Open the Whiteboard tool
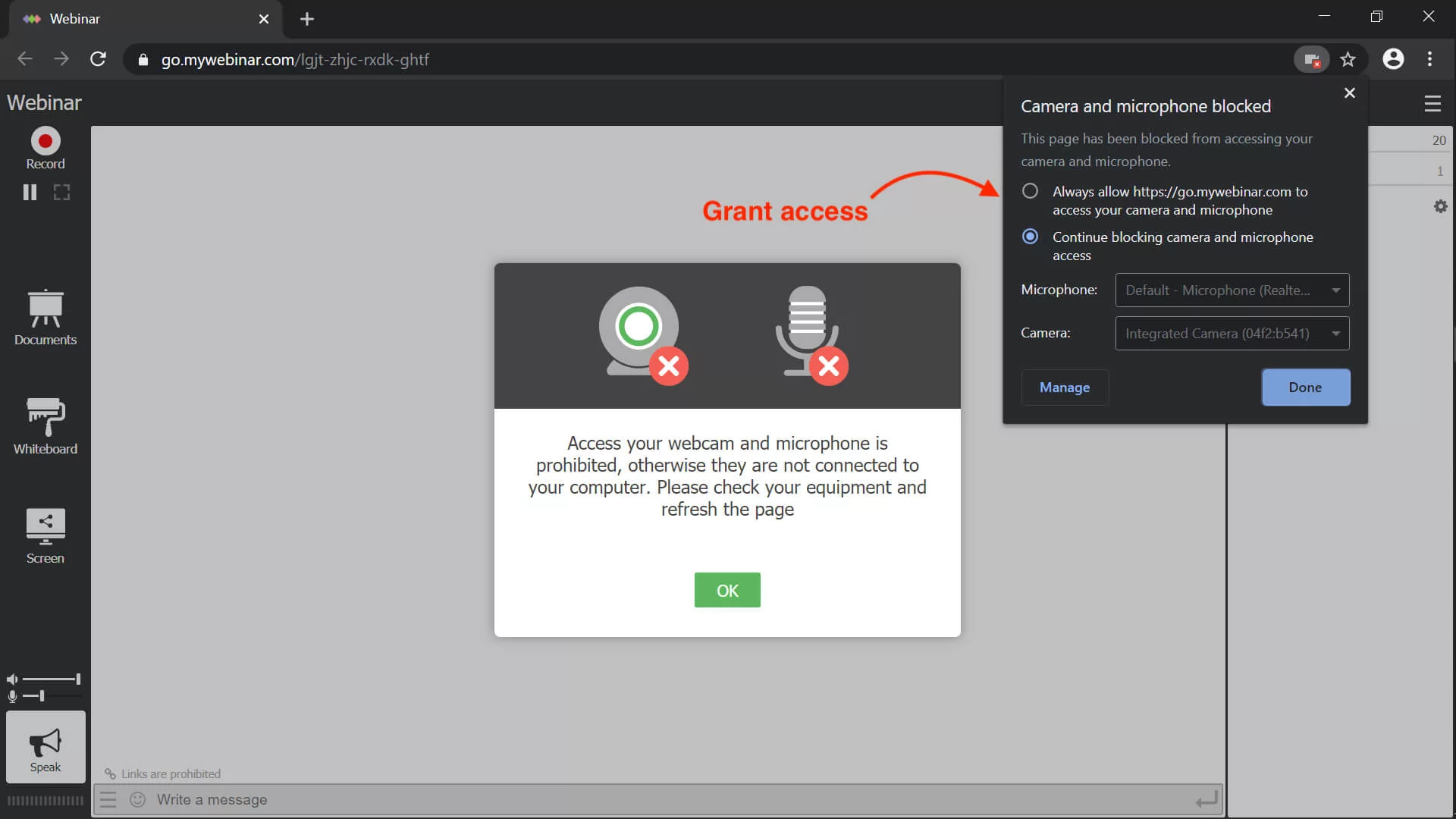Image resolution: width=1456 pixels, height=819 pixels. [x=44, y=425]
